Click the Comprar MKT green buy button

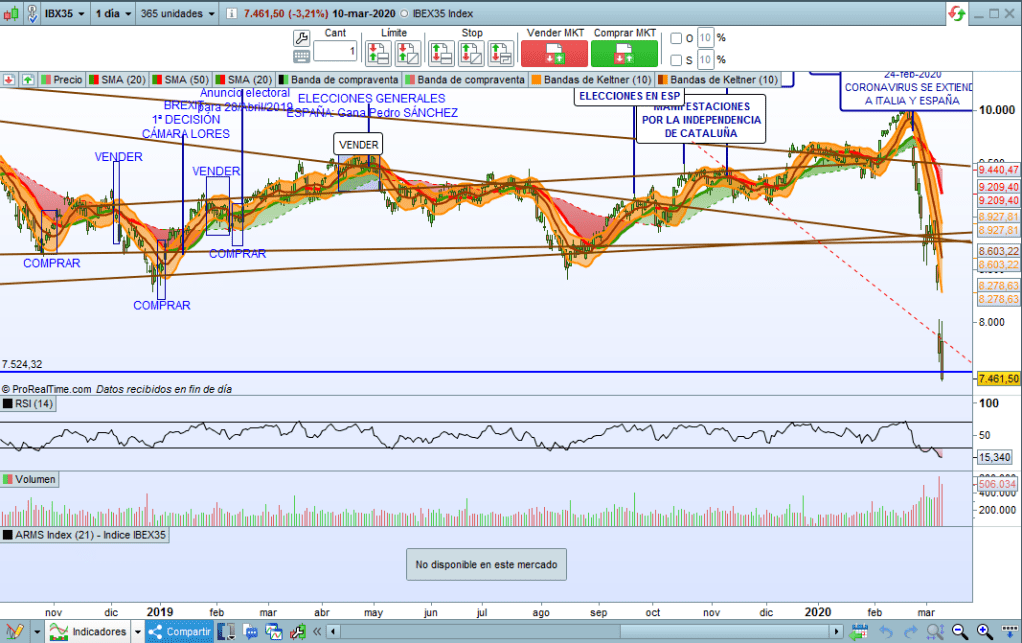tap(624, 54)
